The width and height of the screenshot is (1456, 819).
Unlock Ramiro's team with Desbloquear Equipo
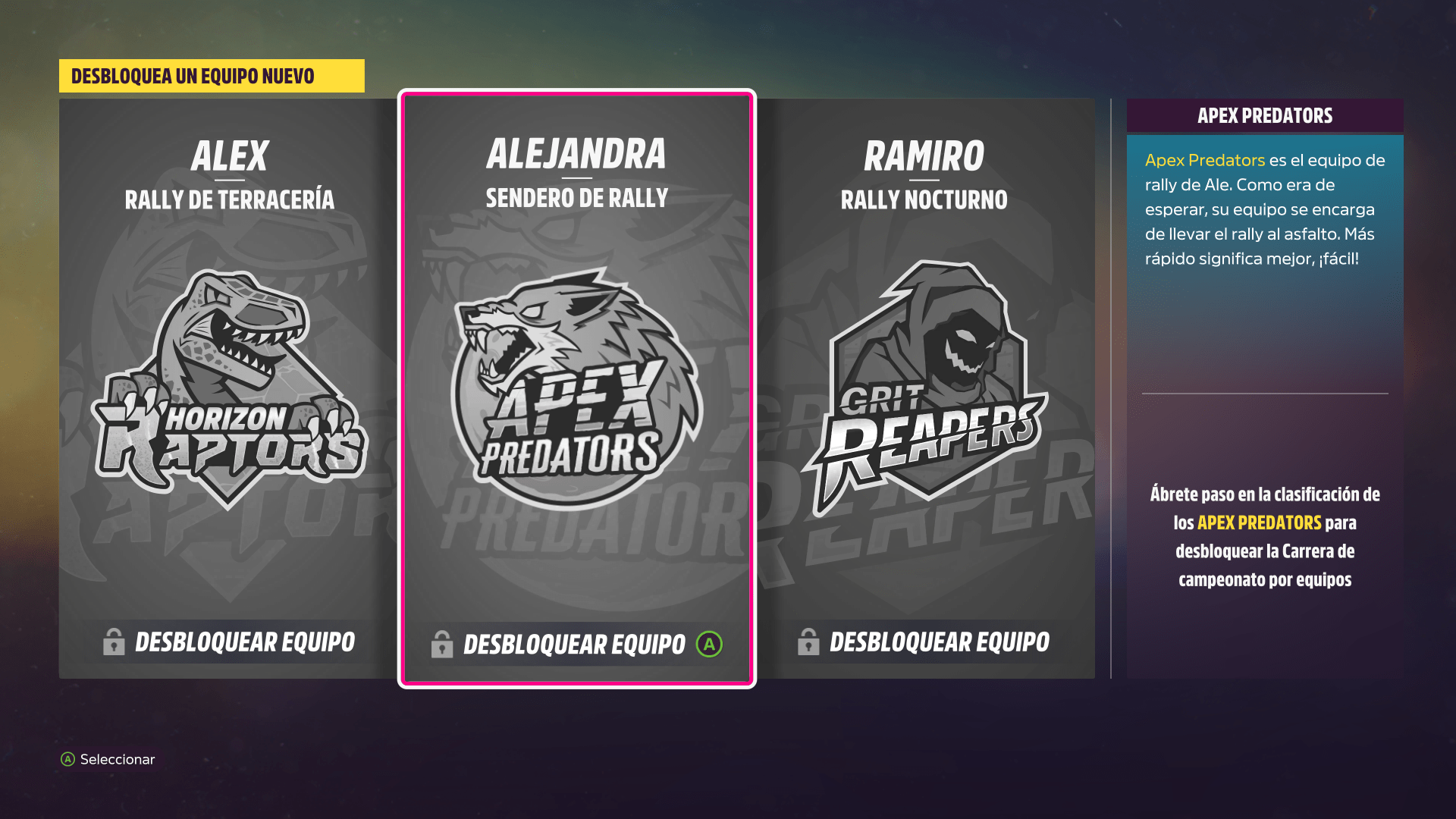point(940,642)
